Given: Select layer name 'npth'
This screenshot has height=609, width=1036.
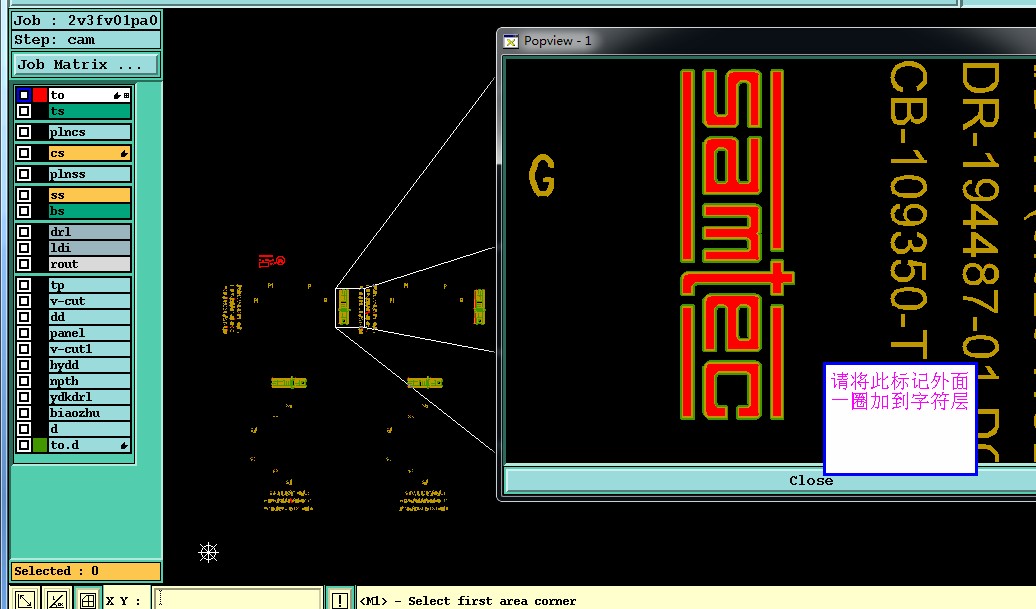Looking at the screenshot, I should (89, 381).
